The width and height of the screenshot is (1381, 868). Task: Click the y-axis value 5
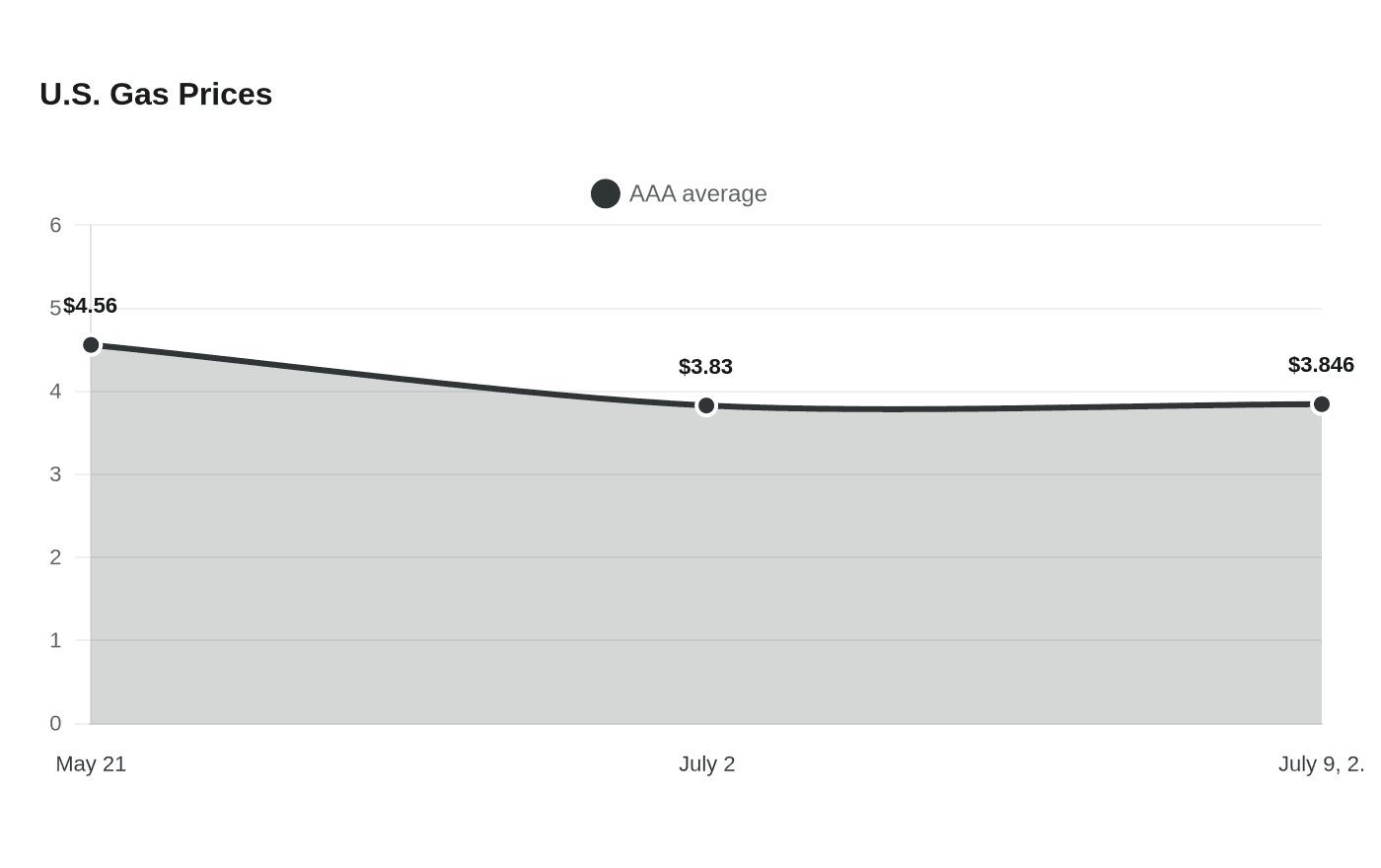click(55, 309)
